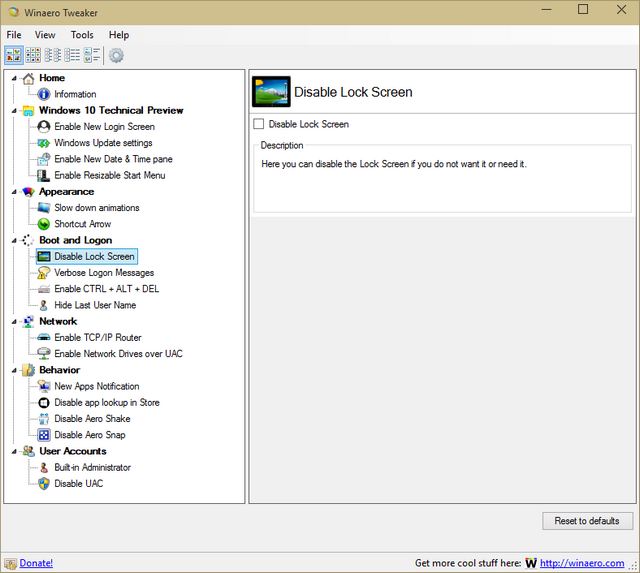Screen dimensions: 640x573
Task: Click the User Accounts people icon
Action: coord(29,451)
